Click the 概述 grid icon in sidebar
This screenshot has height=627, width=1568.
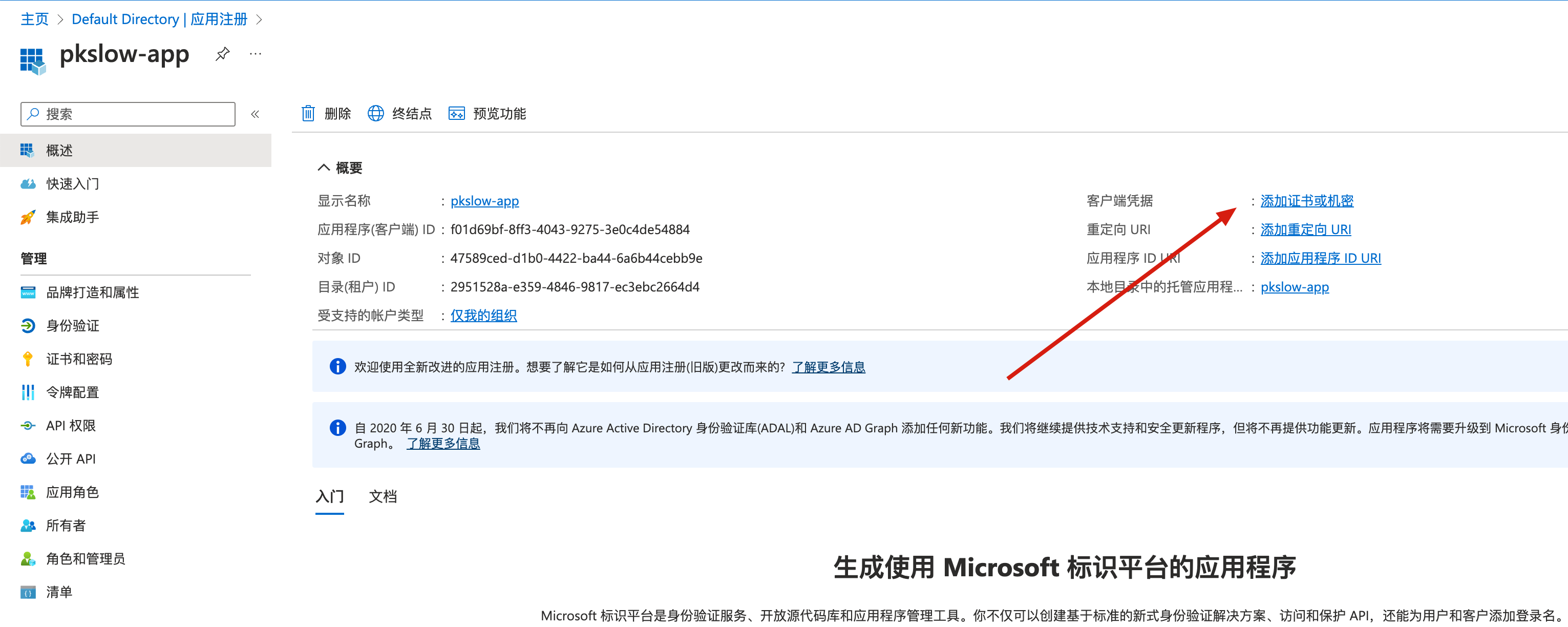pyautogui.click(x=27, y=150)
